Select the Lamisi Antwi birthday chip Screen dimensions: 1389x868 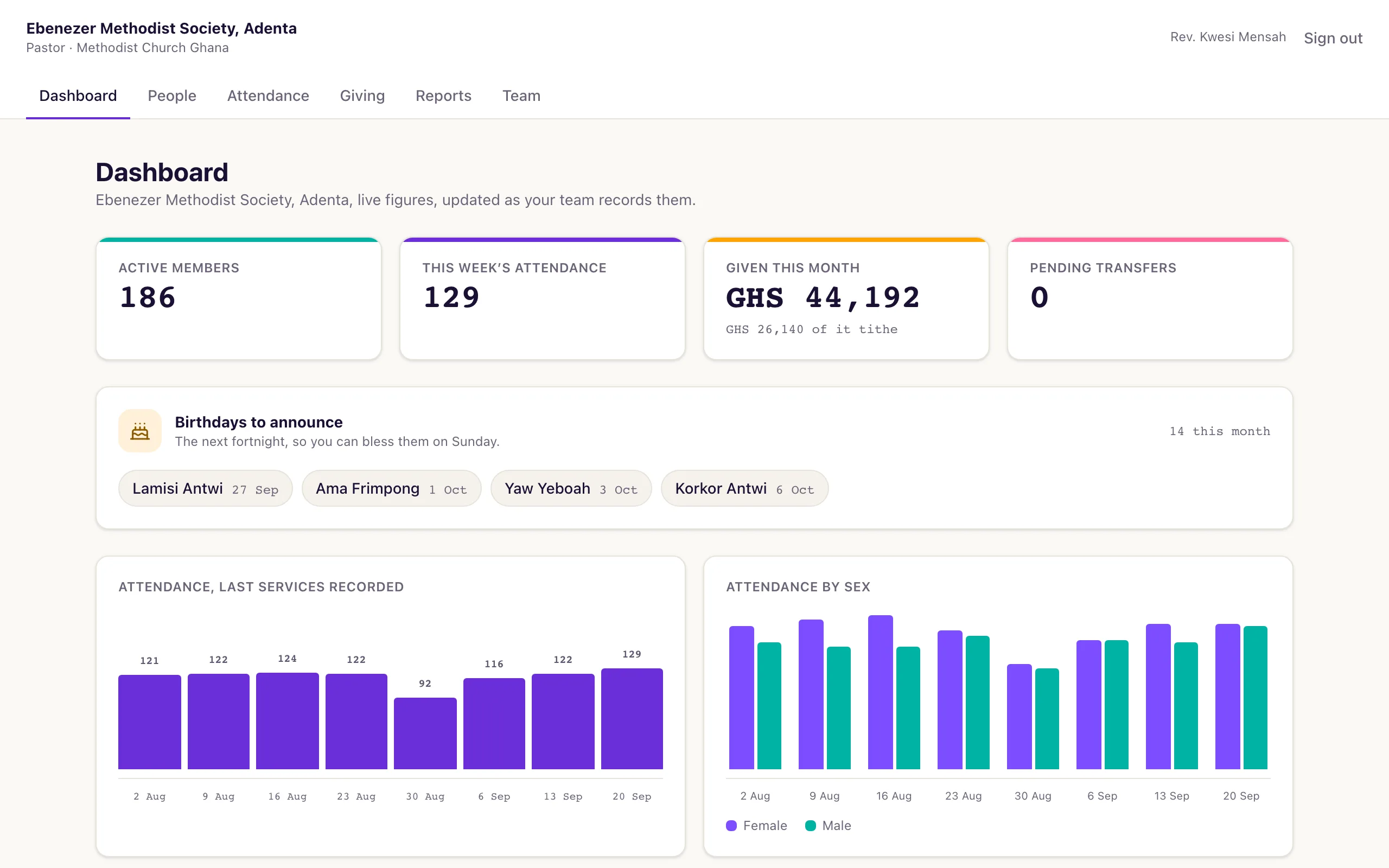(206, 489)
